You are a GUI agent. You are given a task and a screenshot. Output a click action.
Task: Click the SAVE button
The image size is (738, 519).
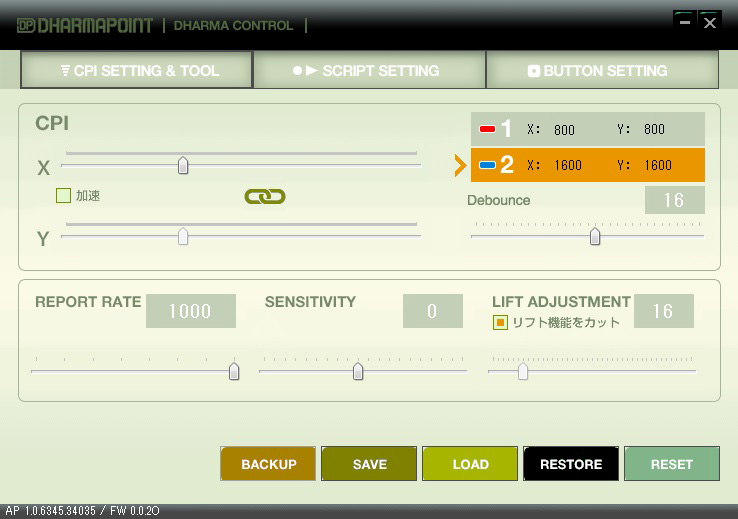[x=369, y=464]
